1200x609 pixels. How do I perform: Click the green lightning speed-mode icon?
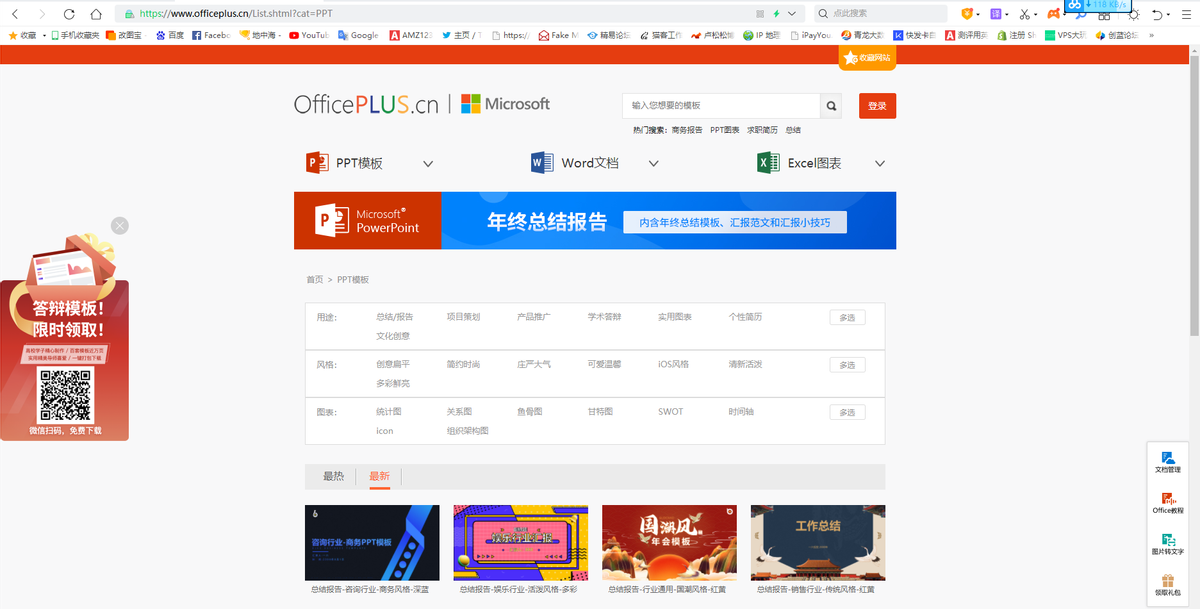point(776,14)
